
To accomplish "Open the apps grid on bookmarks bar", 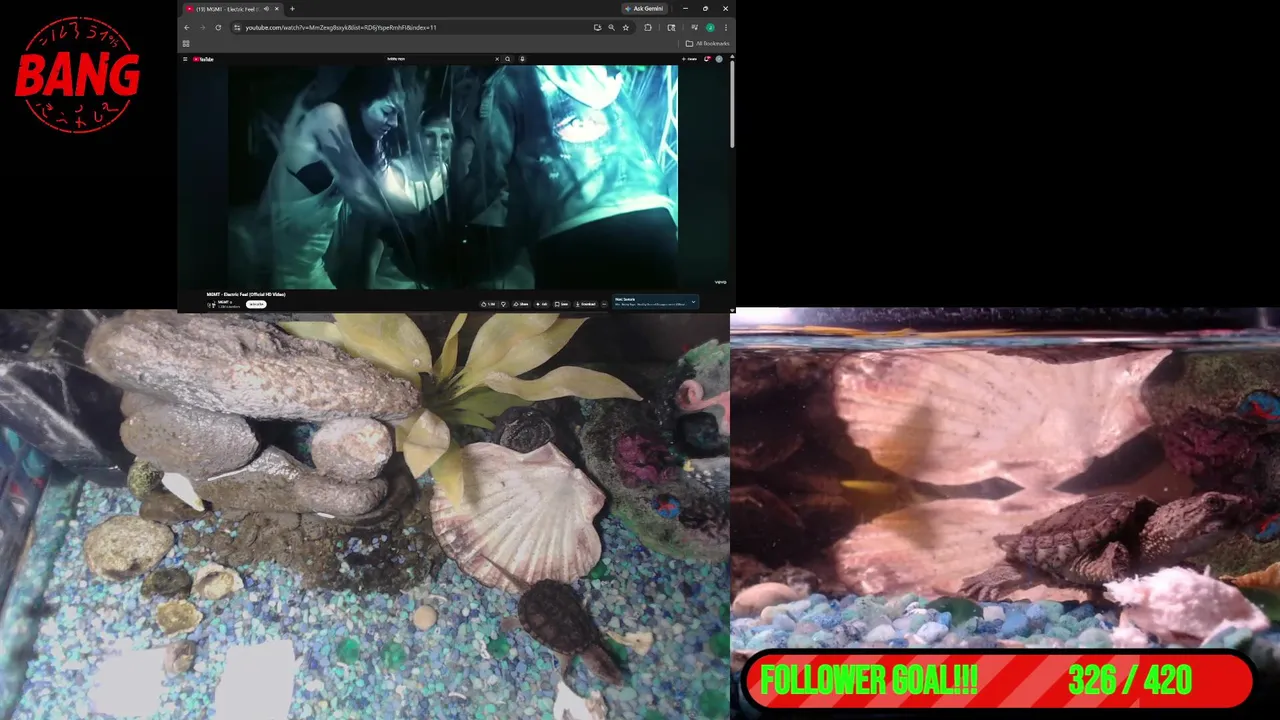I will click(186, 44).
